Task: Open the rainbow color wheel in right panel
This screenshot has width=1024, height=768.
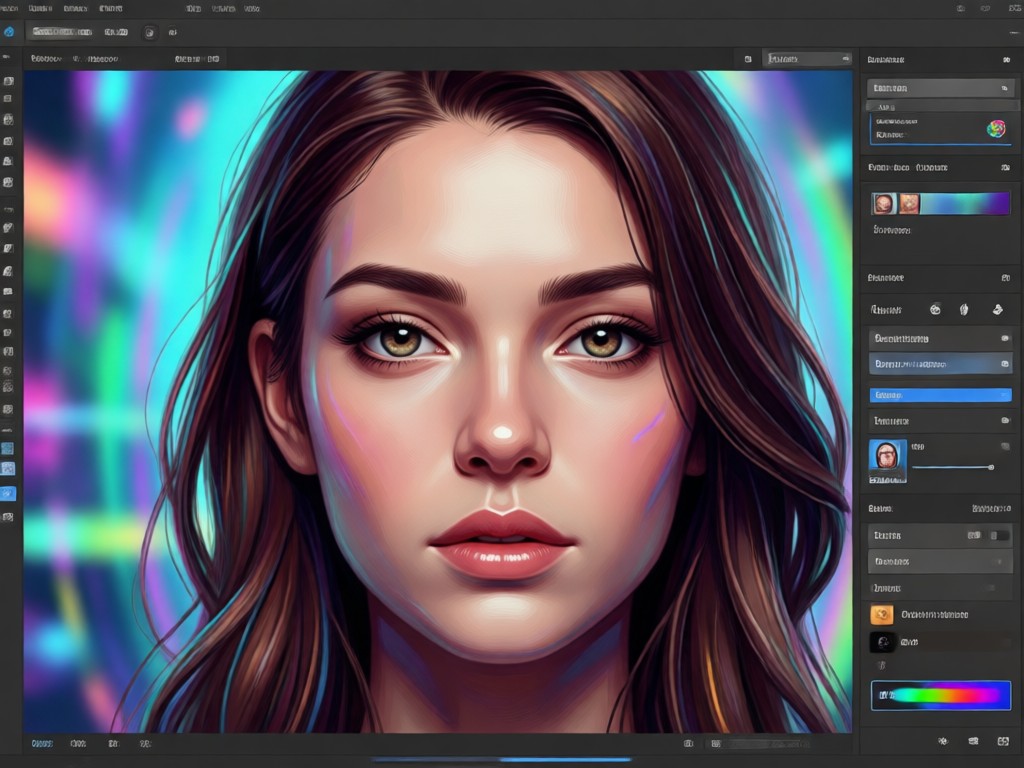Action: click(996, 129)
